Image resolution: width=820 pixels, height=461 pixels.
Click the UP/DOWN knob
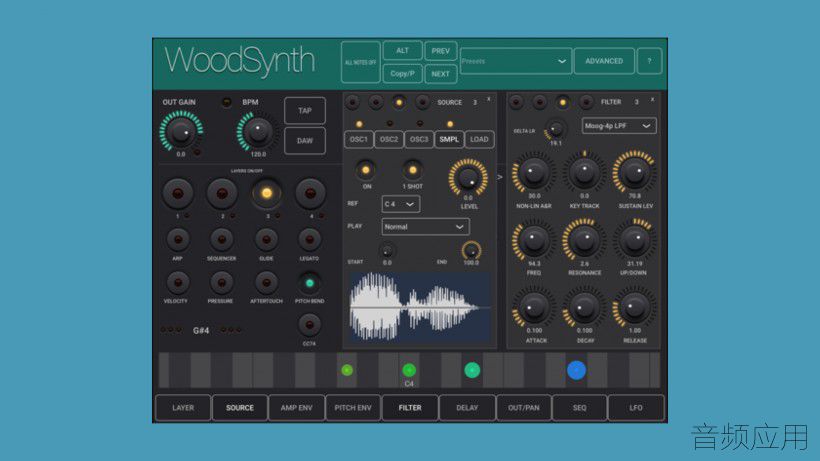click(634, 240)
